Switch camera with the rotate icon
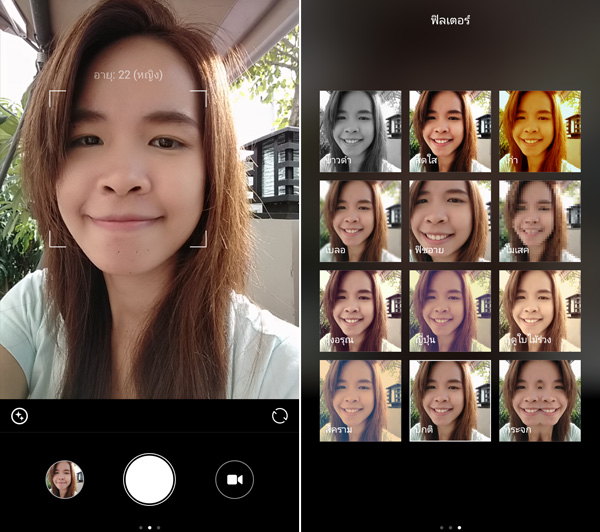 [x=281, y=415]
